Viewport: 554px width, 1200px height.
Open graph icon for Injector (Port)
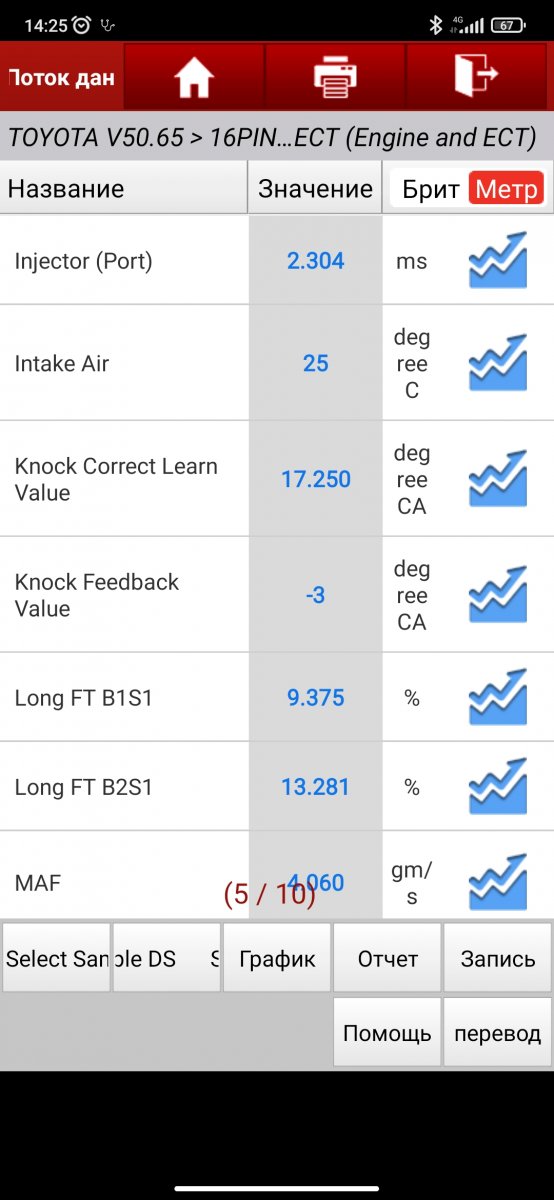497,260
